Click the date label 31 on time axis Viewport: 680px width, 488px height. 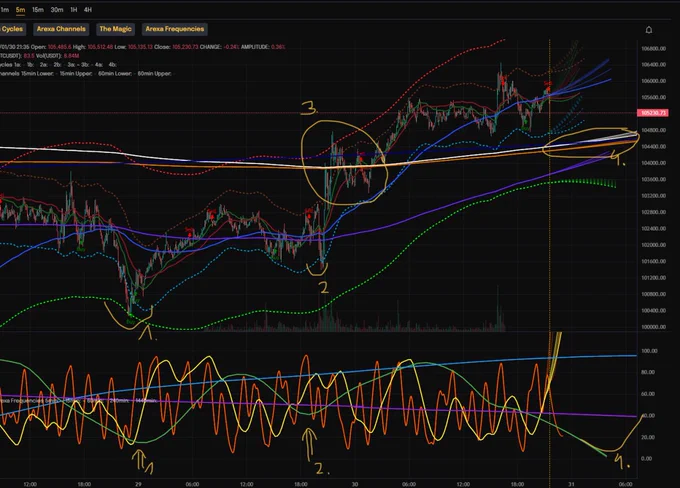click(572, 484)
